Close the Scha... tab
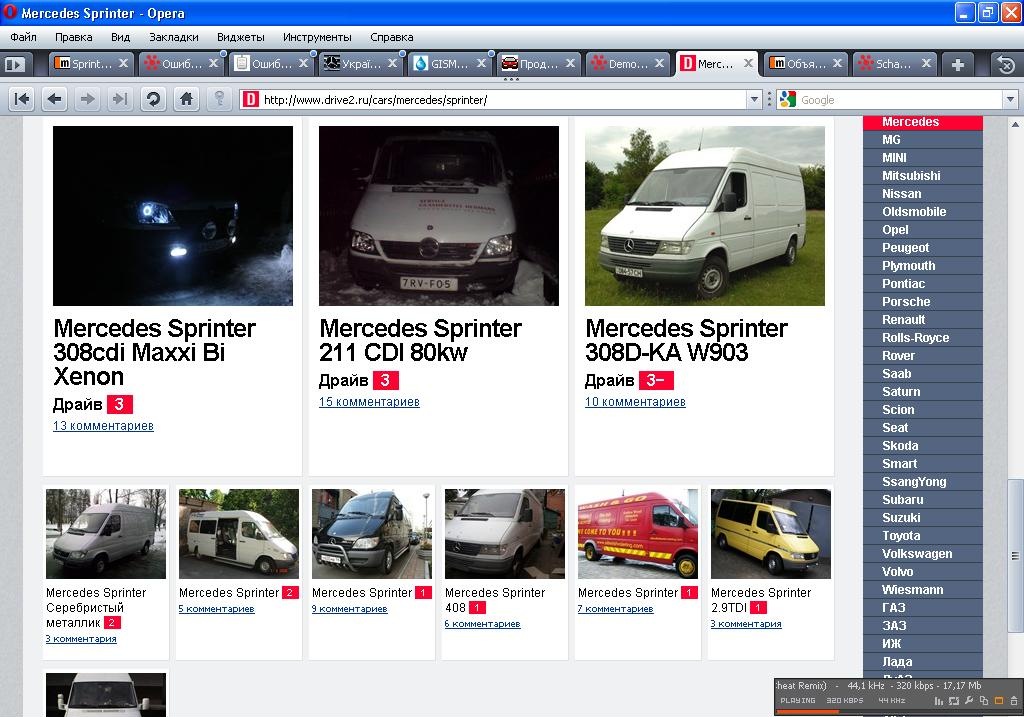The image size is (1024, 717). coord(926,63)
